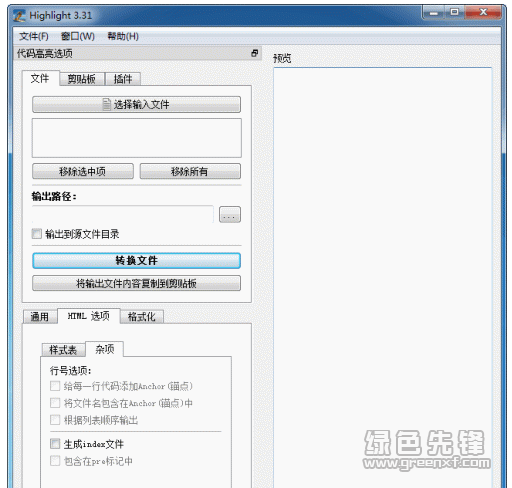Screen dimensions: 512x488
Task: Open the 文件(F) menu
Action: (34, 36)
